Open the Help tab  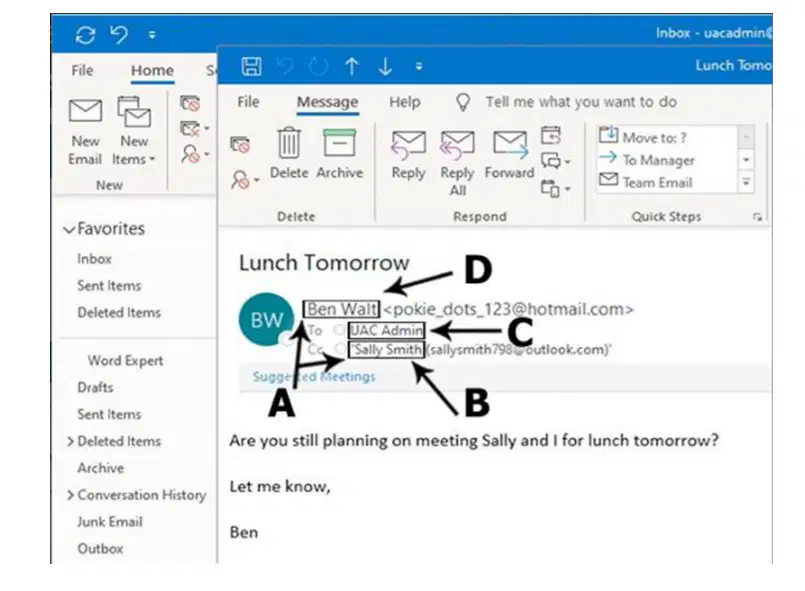coord(405,102)
